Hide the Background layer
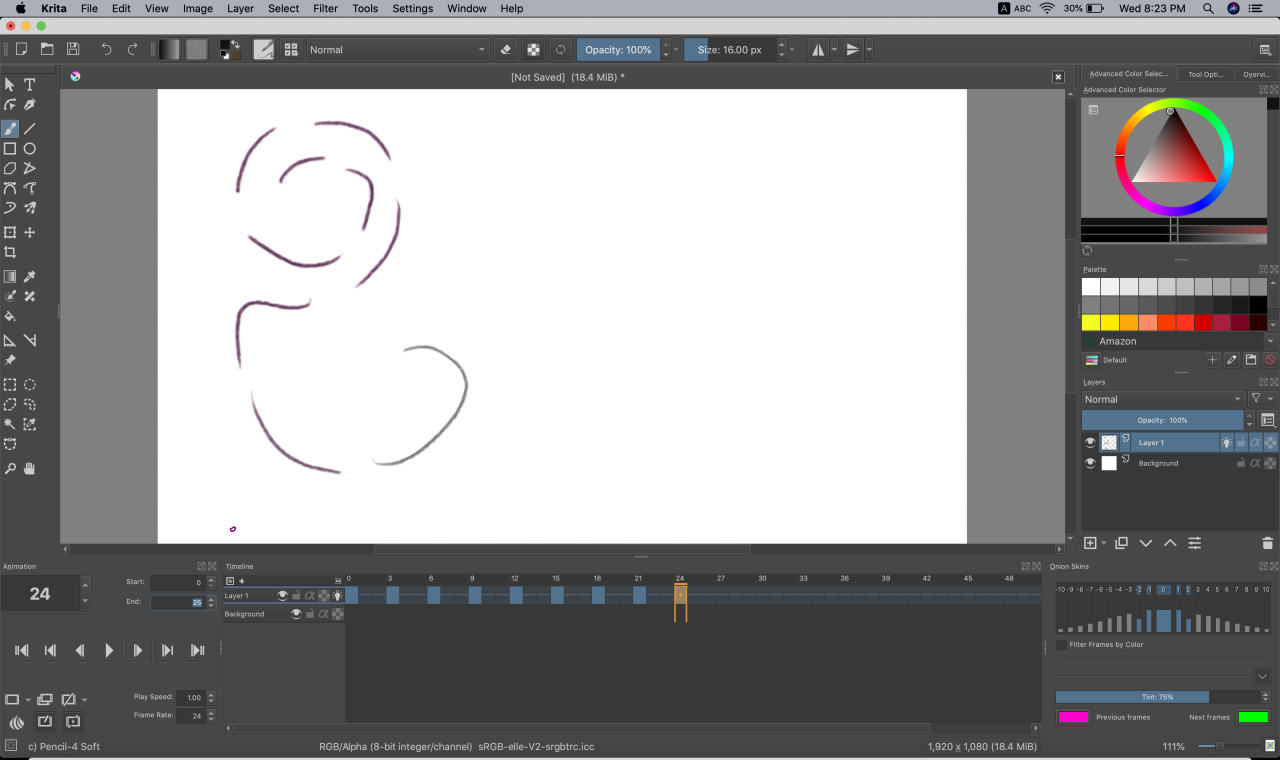This screenshot has height=760, width=1280. coord(1089,462)
